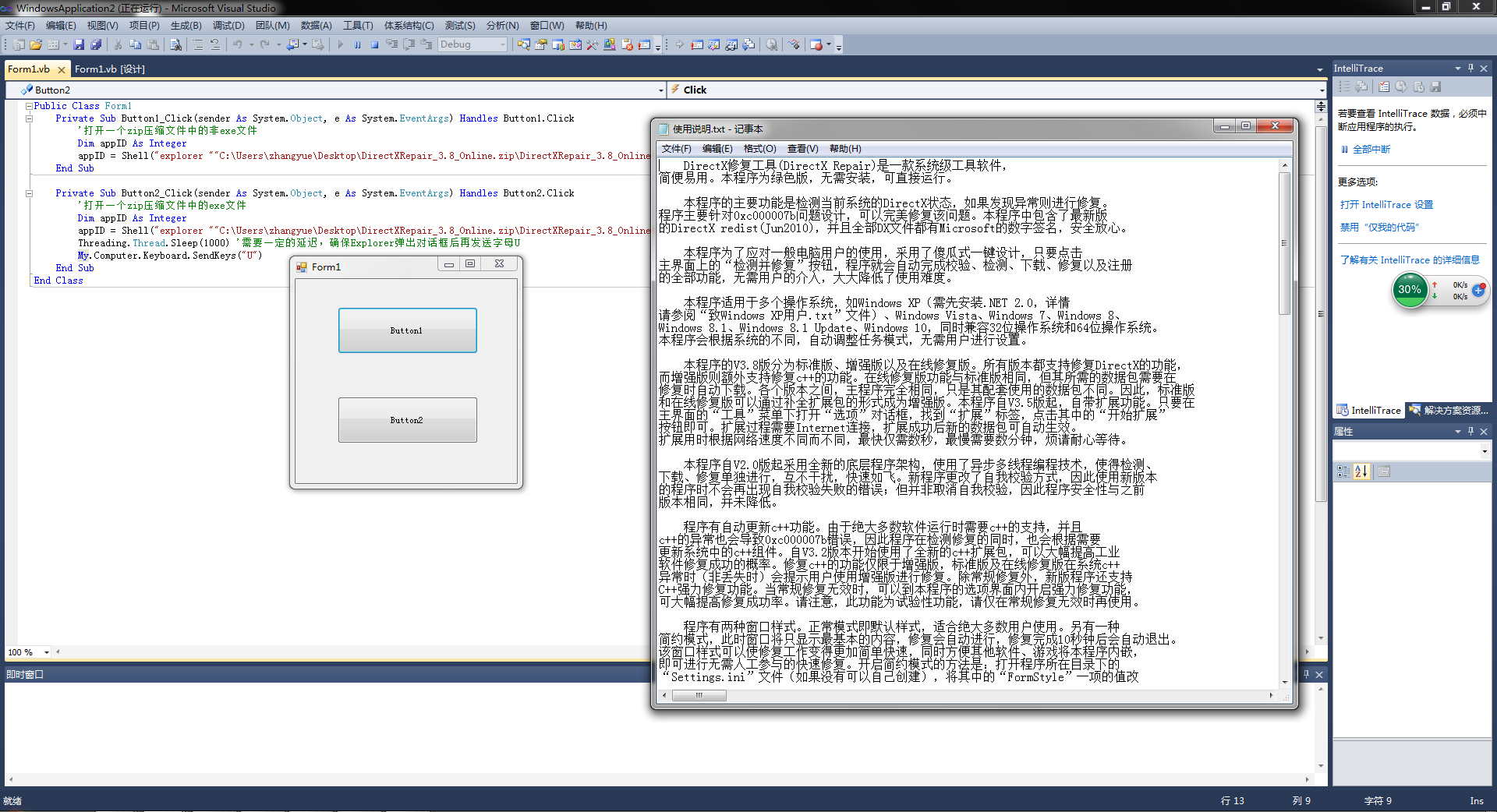The width and height of the screenshot is (1497, 812).
Task: Click the Open File toolbar icon
Action: (x=36, y=44)
